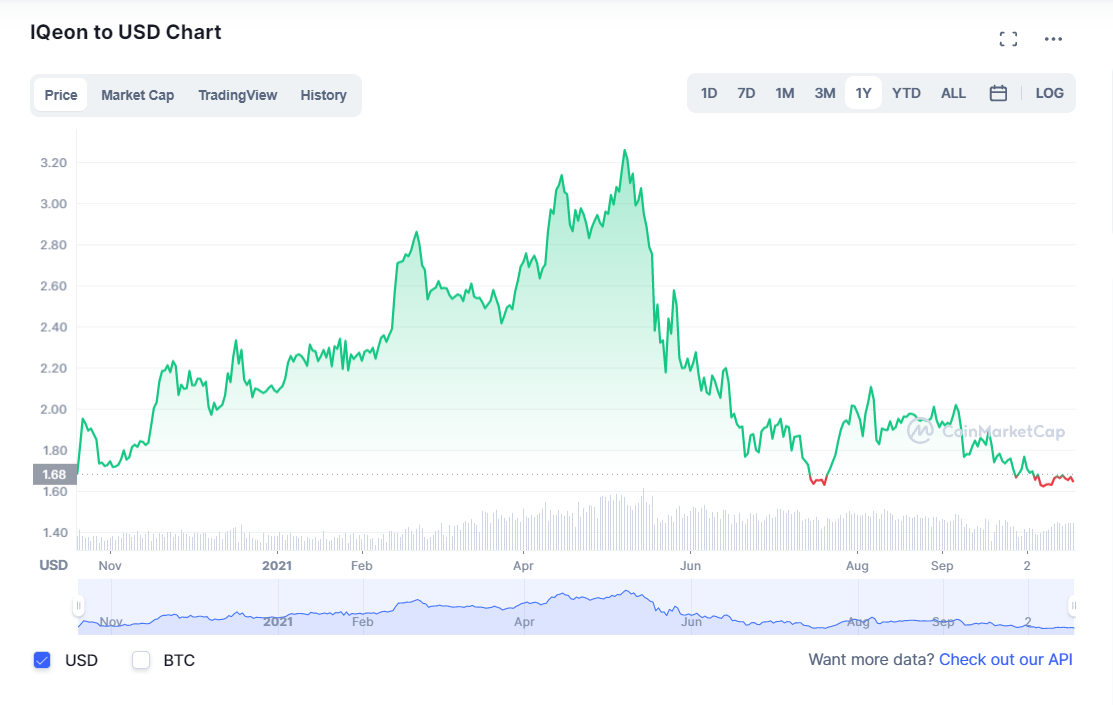The height and width of the screenshot is (705, 1113).
Task: Select the ALL time range
Action: pyautogui.click(x=953, y=93)
